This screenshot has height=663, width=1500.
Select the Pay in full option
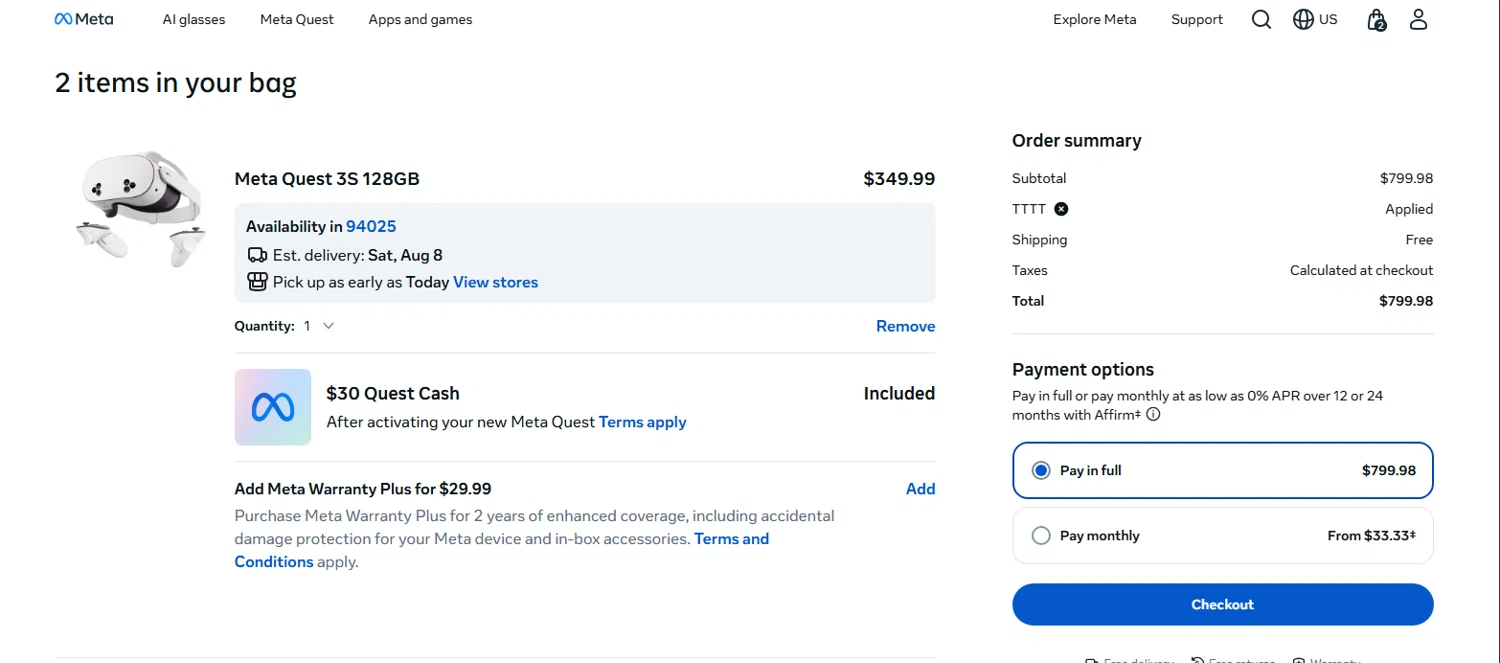coord(1222,470)
